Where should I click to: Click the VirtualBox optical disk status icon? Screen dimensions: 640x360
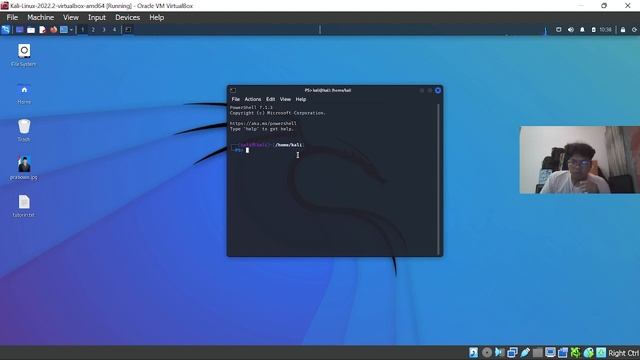[x=487, y=353]
